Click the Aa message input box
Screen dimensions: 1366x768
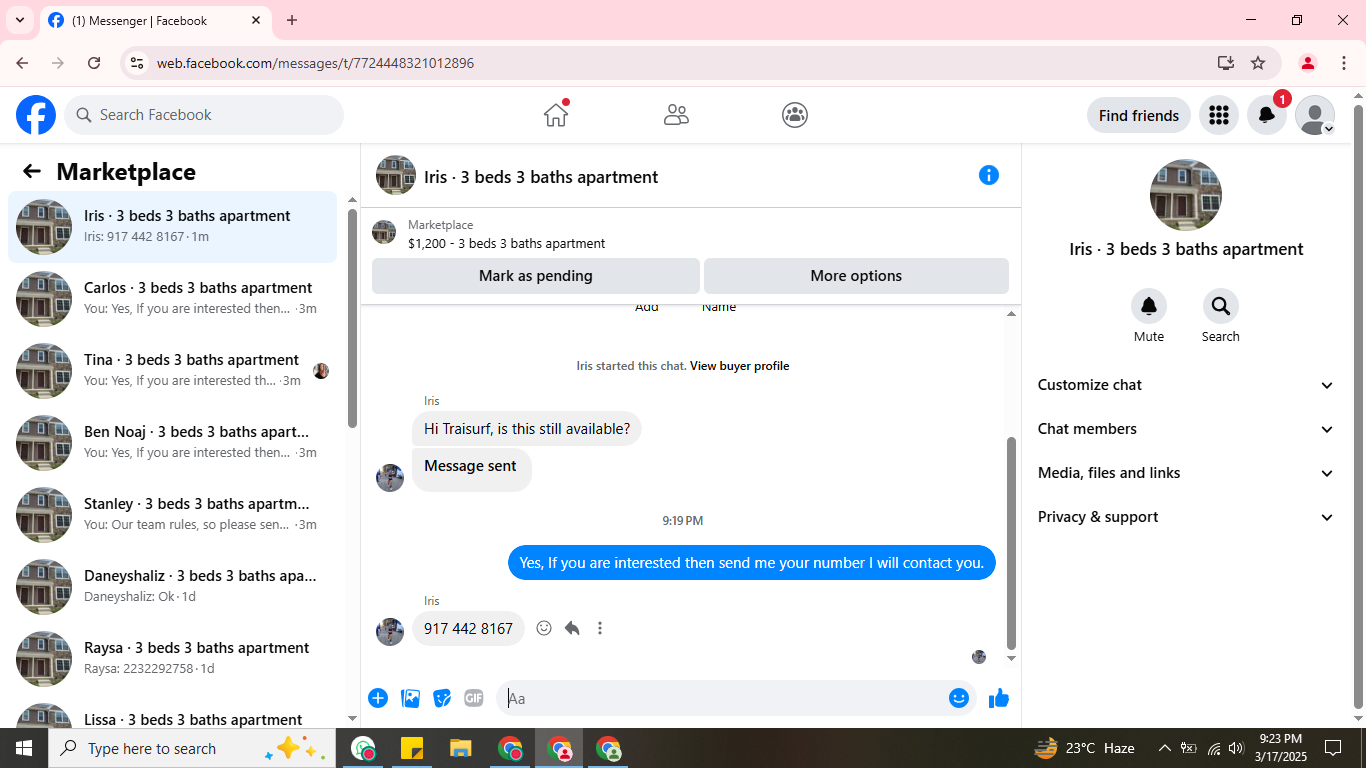[x=736, y=698]
